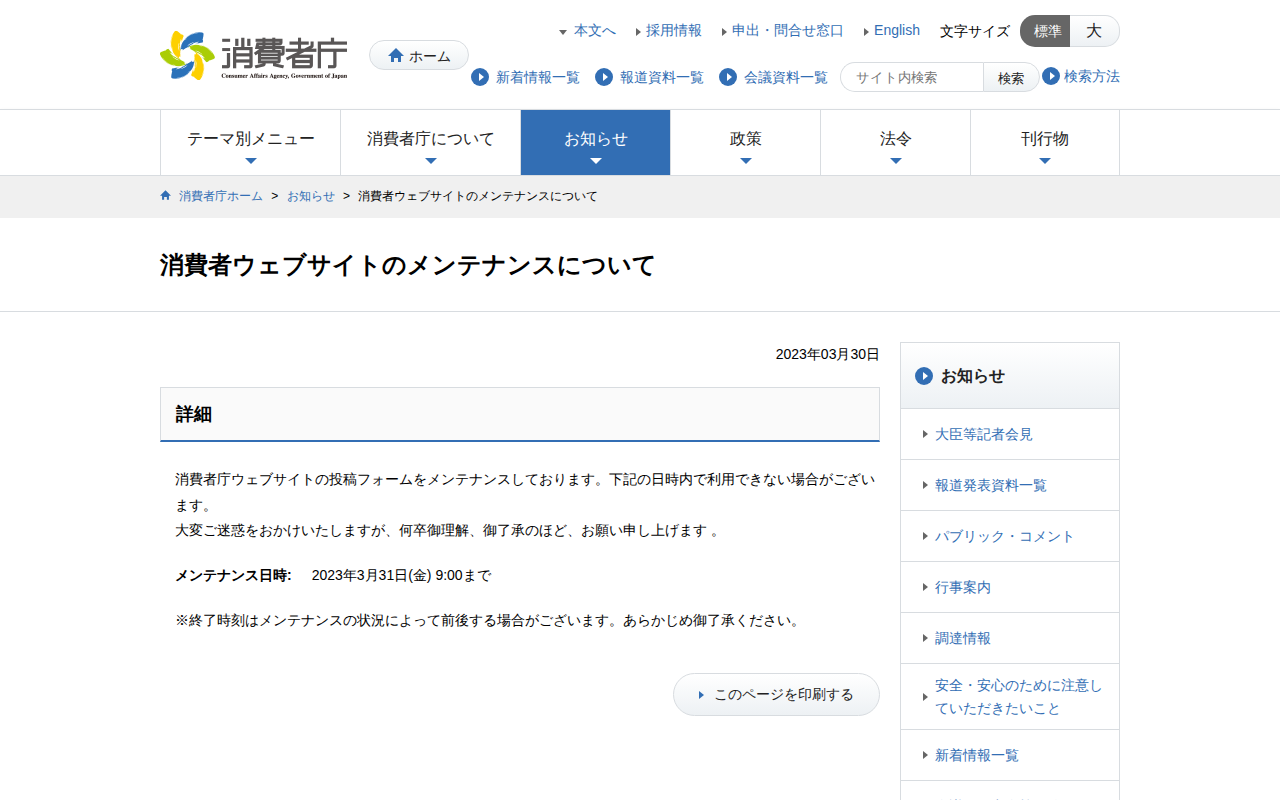The image size is (1280, 800).
Task: Click the small arrow before 採用情報
Action: tap(638, 32)
